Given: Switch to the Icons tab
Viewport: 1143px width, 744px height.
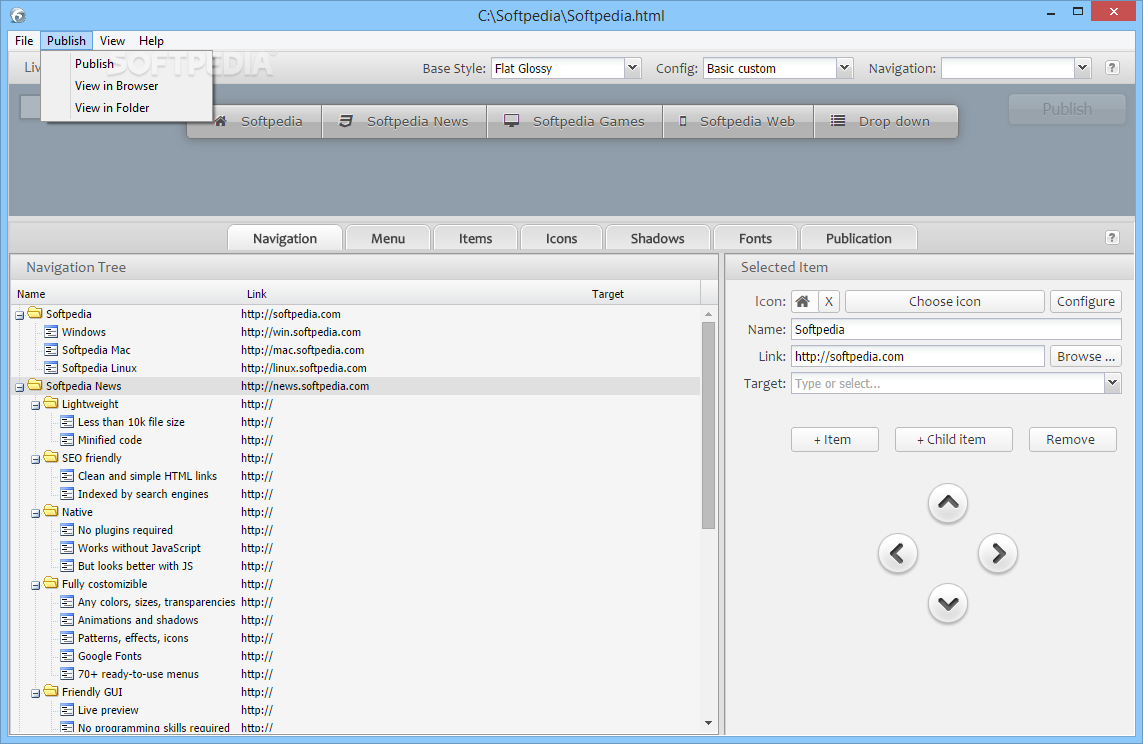Looking at the screenshot, I should [561, 238].
